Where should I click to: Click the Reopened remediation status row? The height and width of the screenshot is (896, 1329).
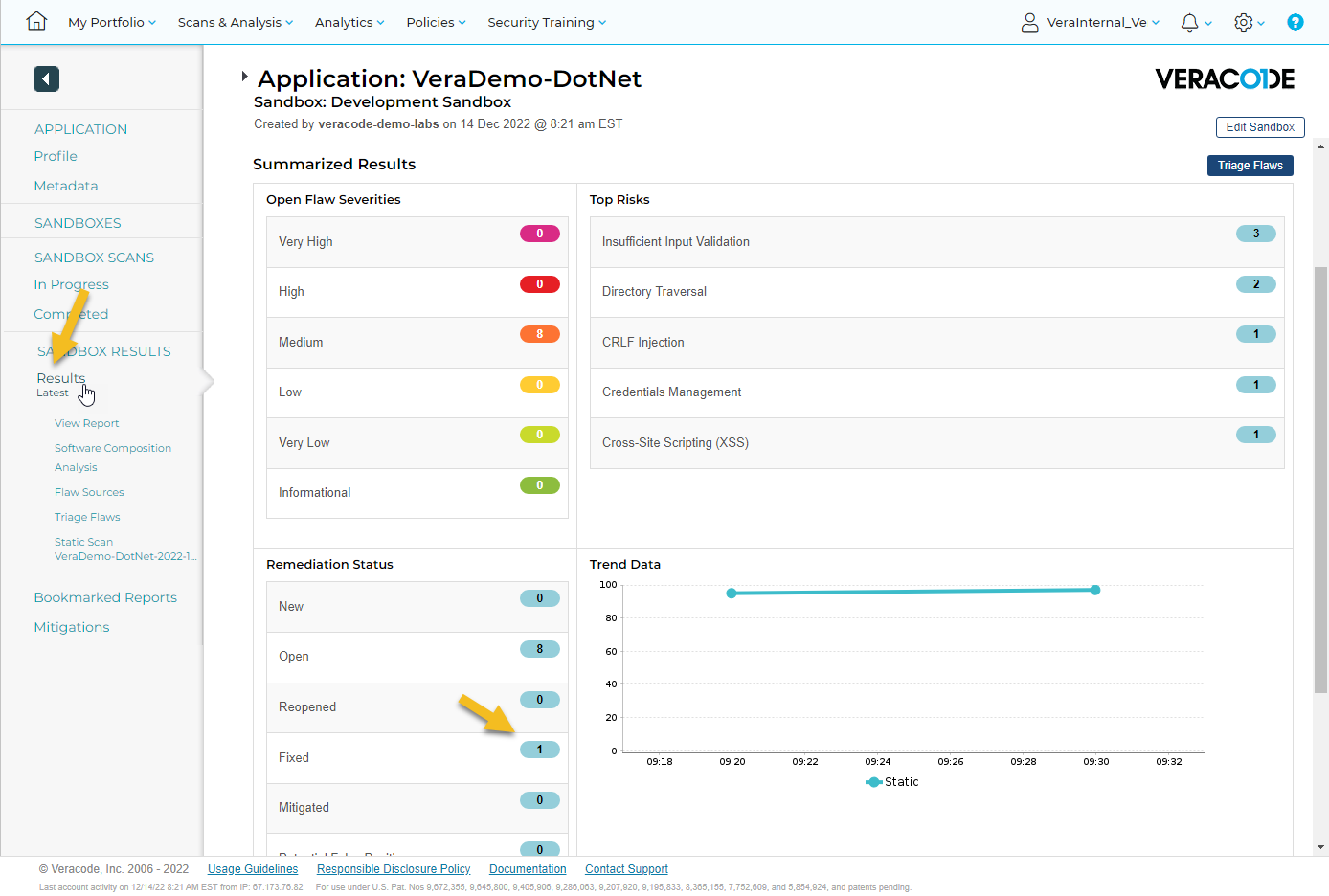point(417,707)
